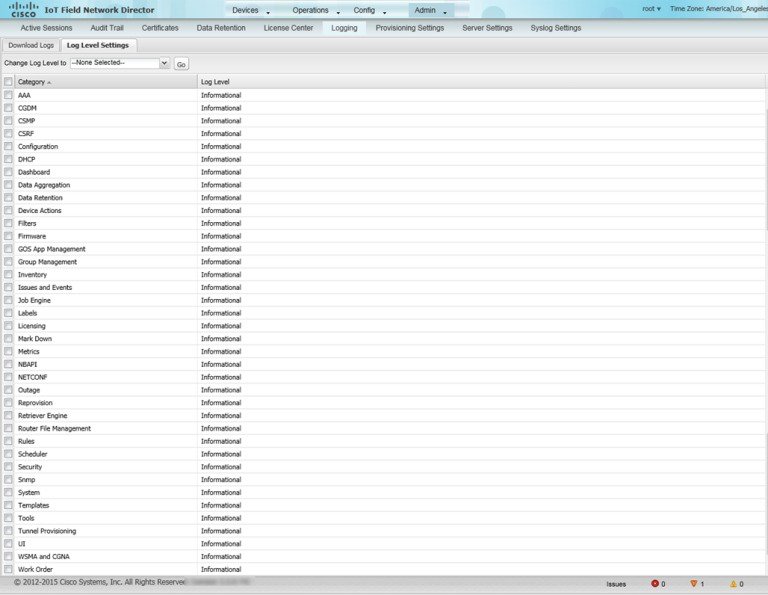
Task: Select the DHCP row checkbox
Action: point(8,159)
